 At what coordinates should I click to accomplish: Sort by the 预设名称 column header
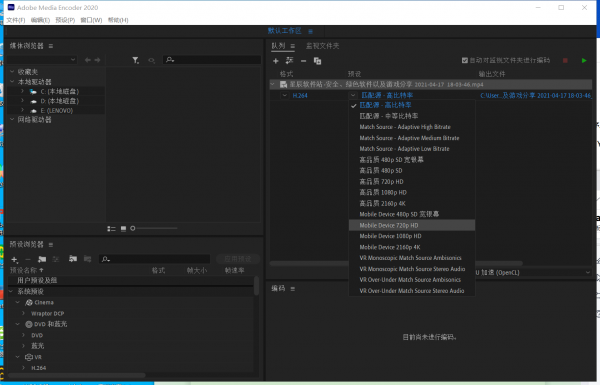[26, 270]
